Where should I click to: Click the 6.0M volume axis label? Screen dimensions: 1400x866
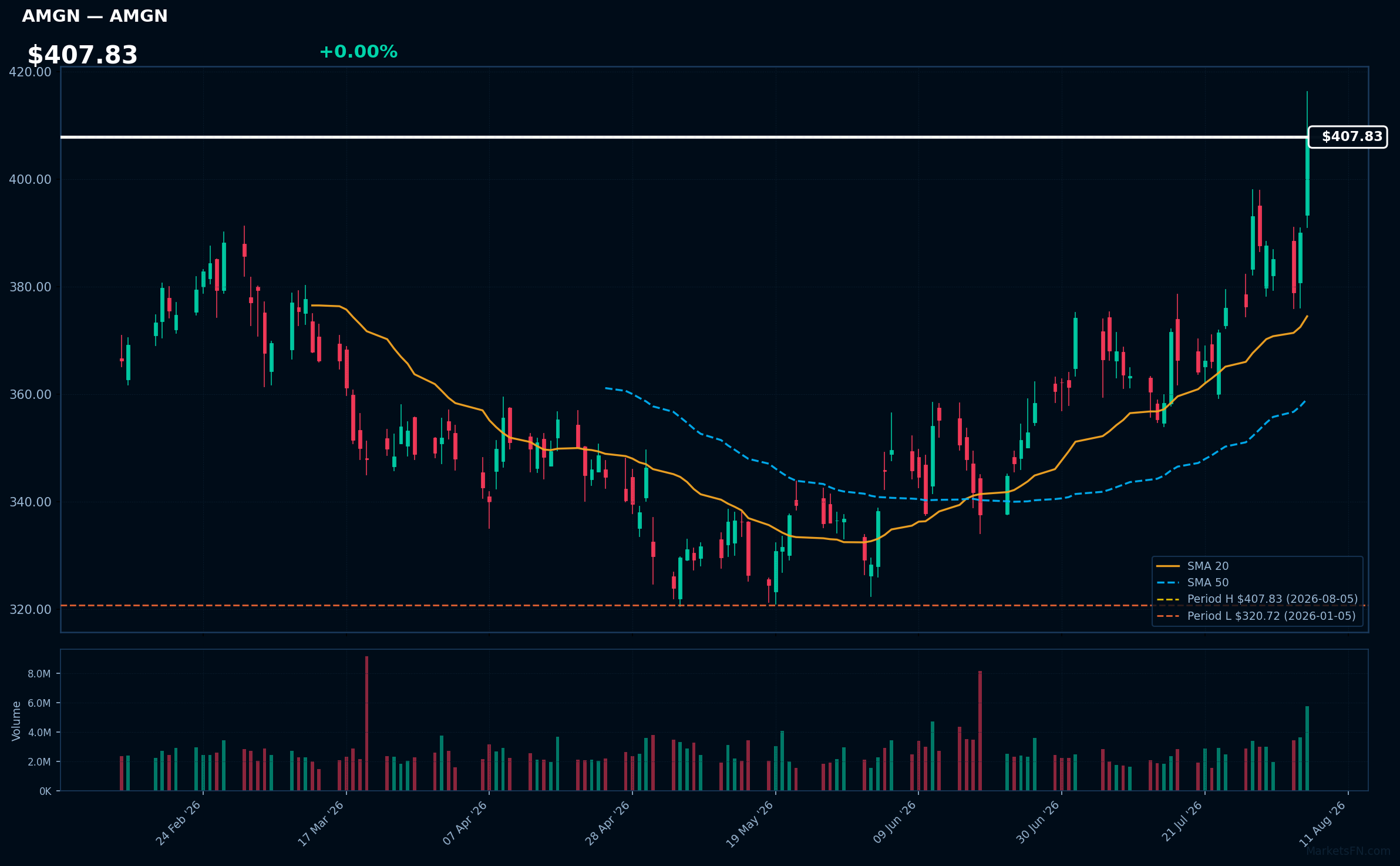coord(39,703)
